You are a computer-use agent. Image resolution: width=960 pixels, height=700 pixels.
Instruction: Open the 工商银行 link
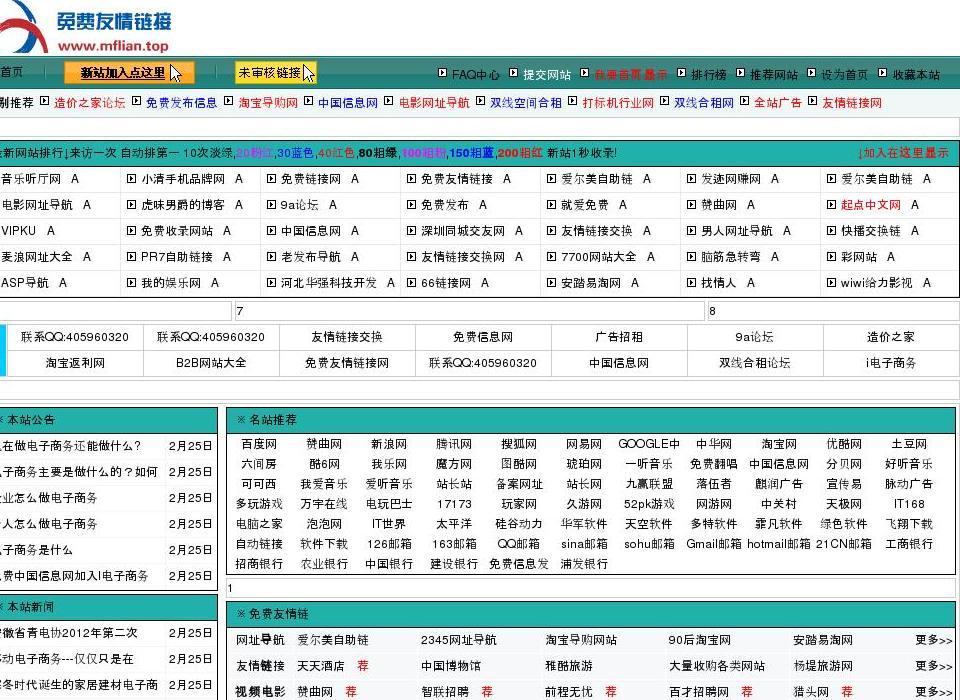point(909,544)
